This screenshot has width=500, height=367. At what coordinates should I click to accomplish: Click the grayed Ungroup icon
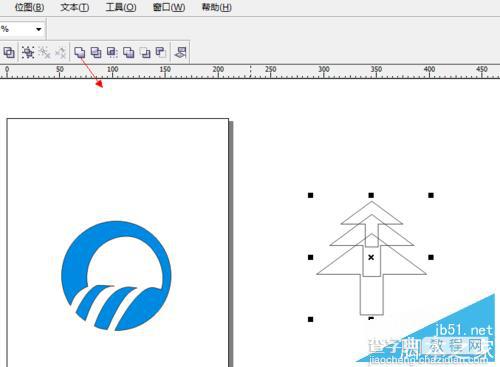pyautogui.click(x=44, y=52)
